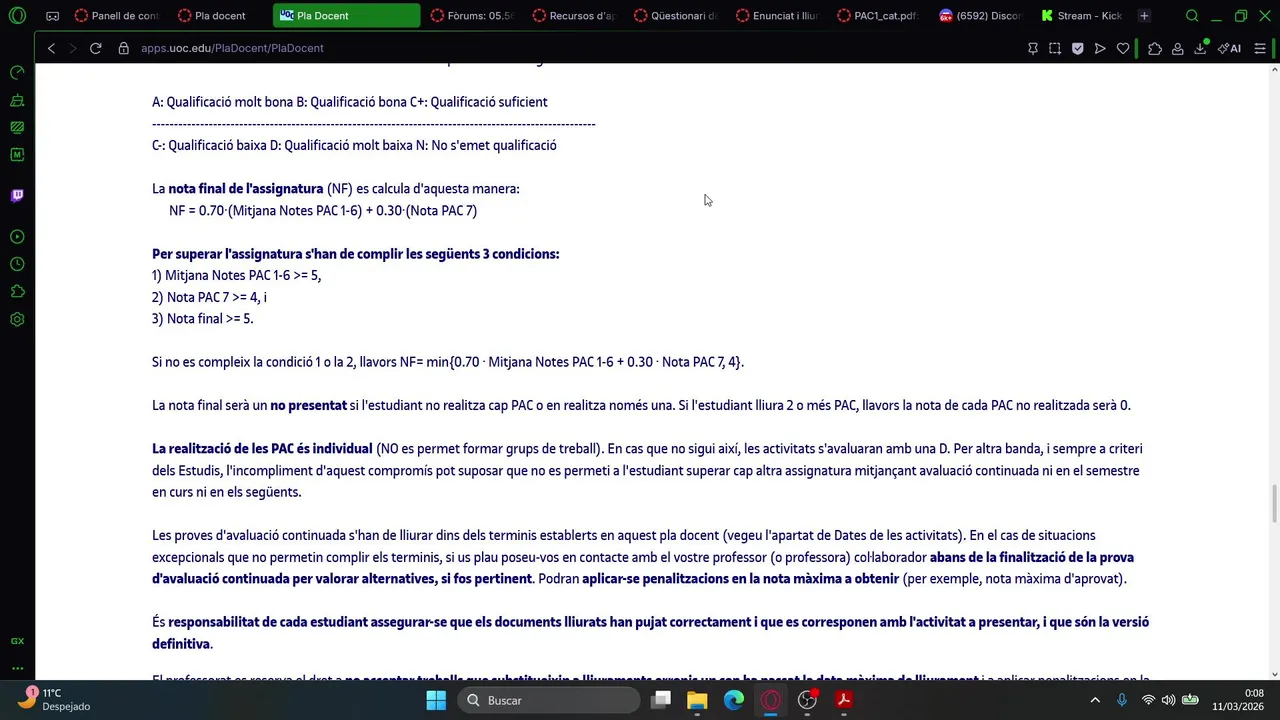
Task: Click 'La realització de les PAC és individual'
Action: point(262,449)
